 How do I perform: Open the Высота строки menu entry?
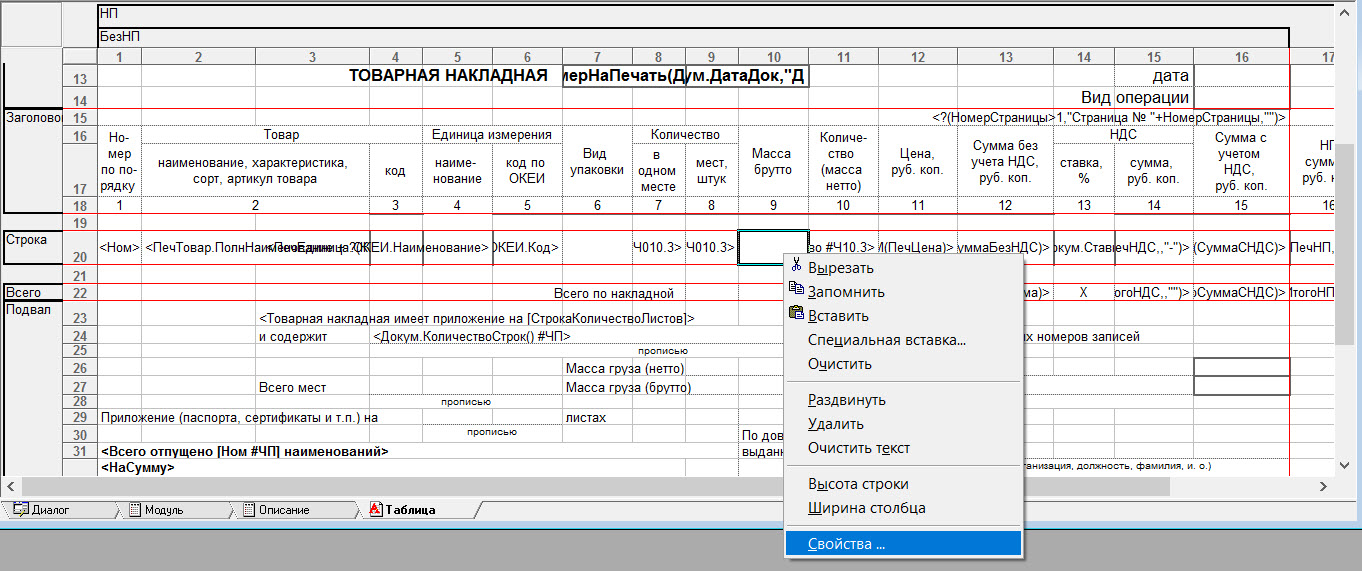pyautogui.click(x=903, y=484)
